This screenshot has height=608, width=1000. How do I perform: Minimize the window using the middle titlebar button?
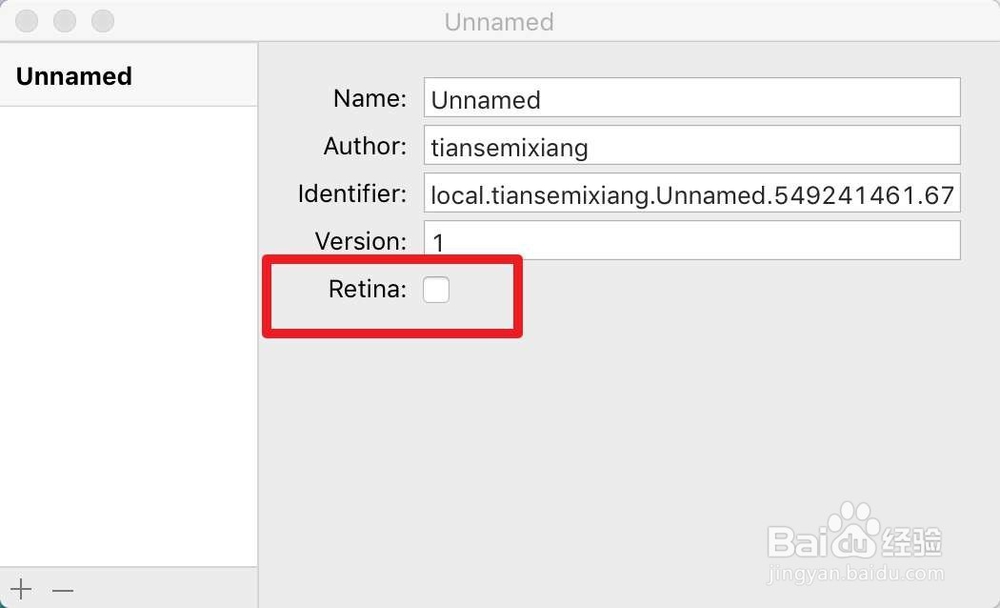tap(64, 21)
